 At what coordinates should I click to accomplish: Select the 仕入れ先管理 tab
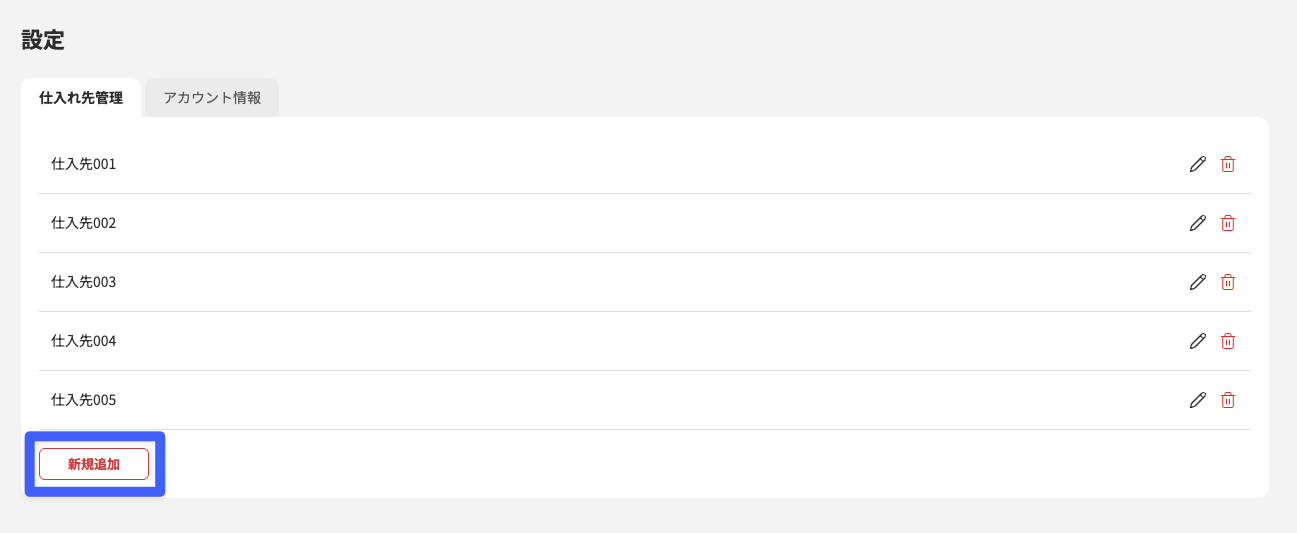click(x=81, y=98)
